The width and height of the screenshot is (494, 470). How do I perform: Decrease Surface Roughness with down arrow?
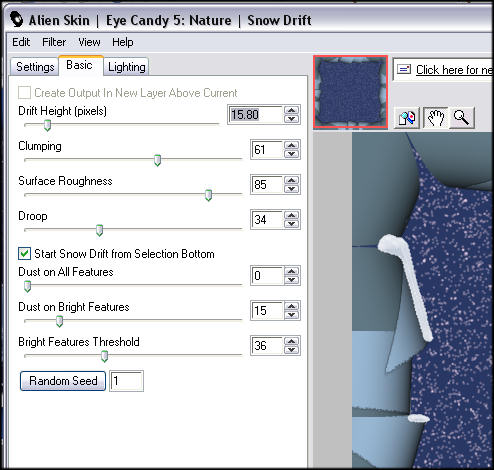[x=292, y=189]
